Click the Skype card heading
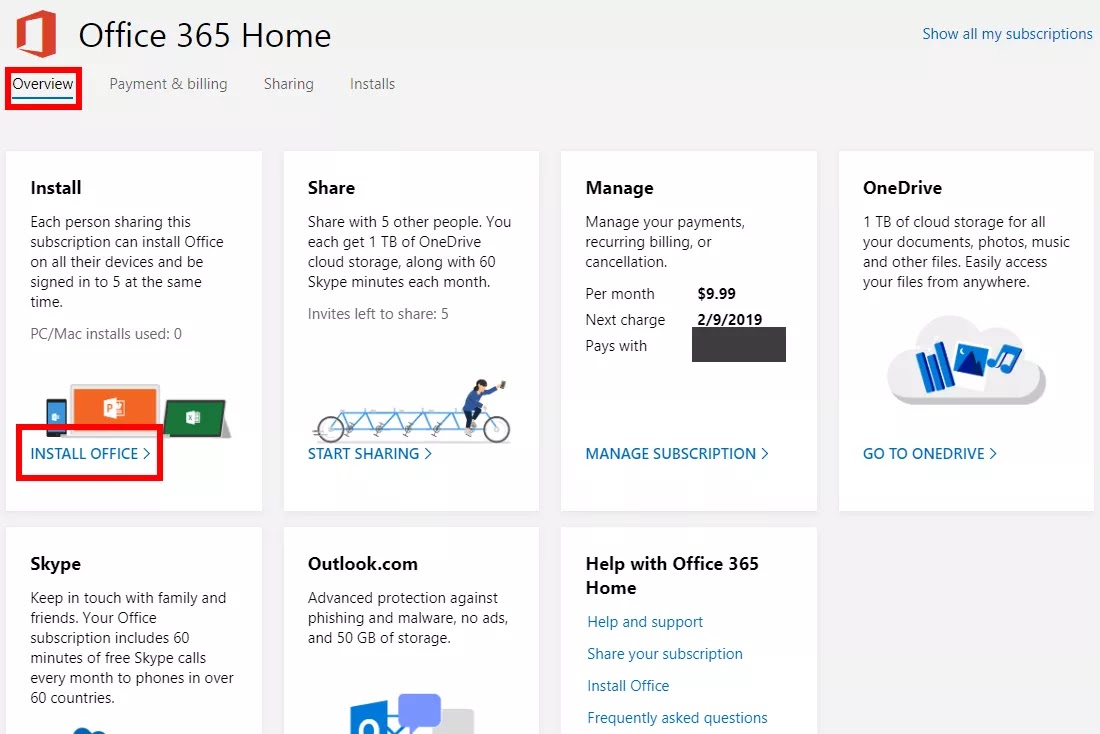1100x734 pixels. coord(55,564)
